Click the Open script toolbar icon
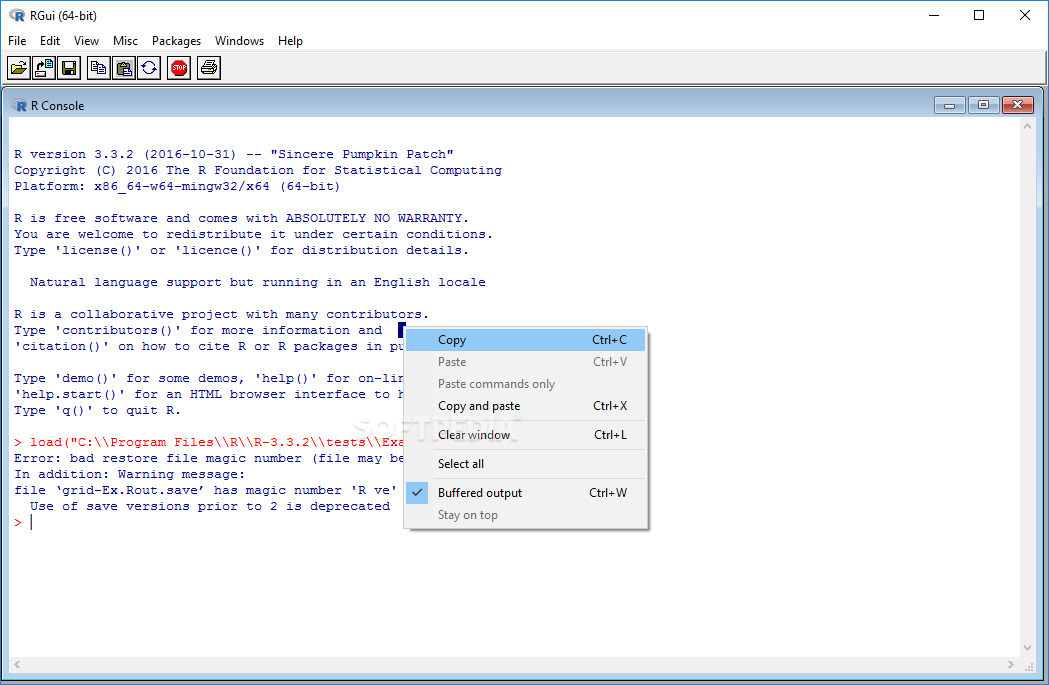1049x685 pixels. (18, 68)
